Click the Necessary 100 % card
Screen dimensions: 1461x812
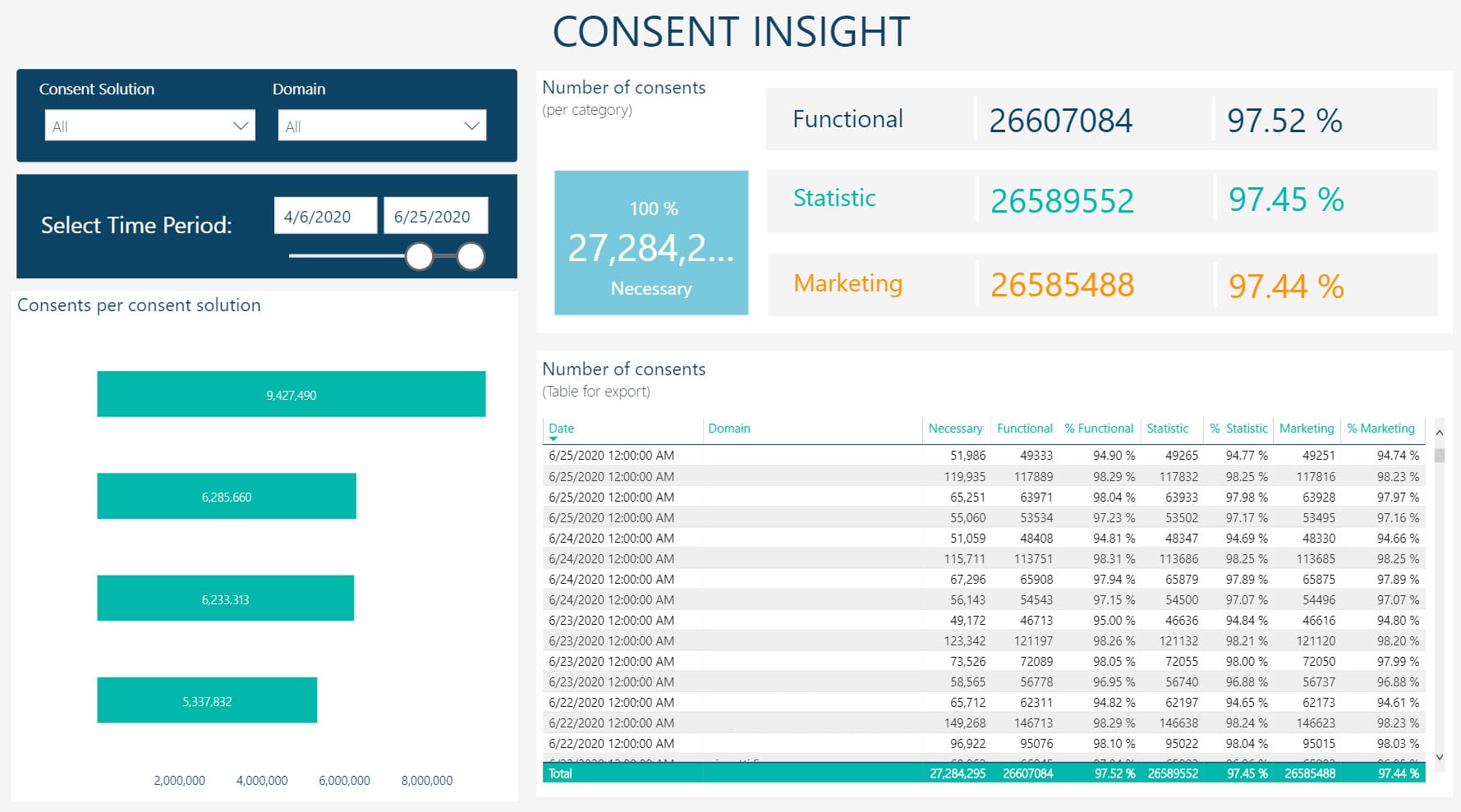click(651, 243)
